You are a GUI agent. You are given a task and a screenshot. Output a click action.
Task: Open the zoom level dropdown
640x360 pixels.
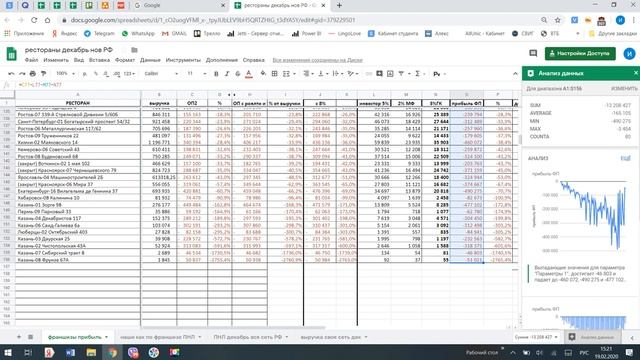click(x=65, y=73)
